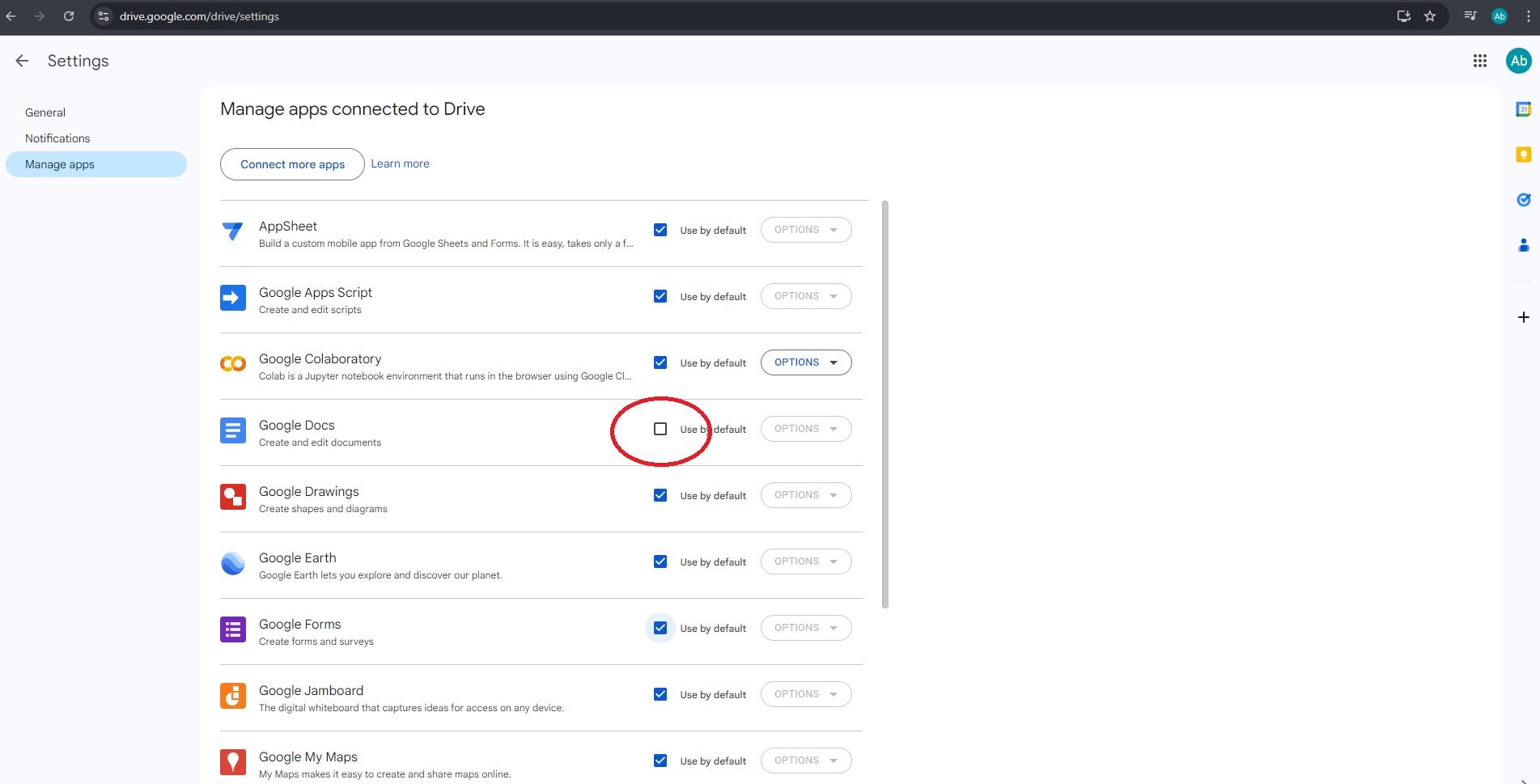Viewport: 1540px width, 784px height.
Task: Click the browser forward arrow
Action: pos(39,16)
